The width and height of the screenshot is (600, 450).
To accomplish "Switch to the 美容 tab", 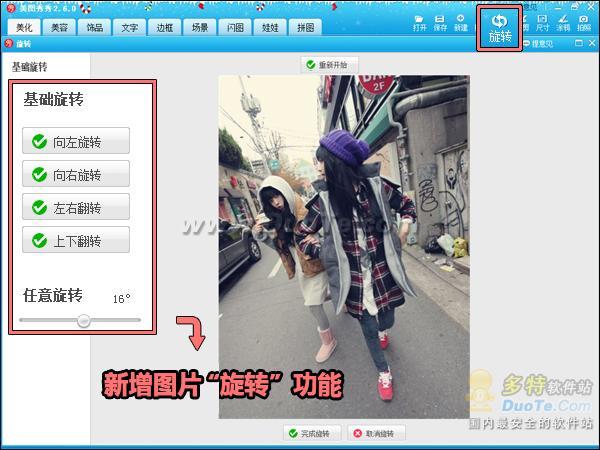I will [x=60, y=28].
